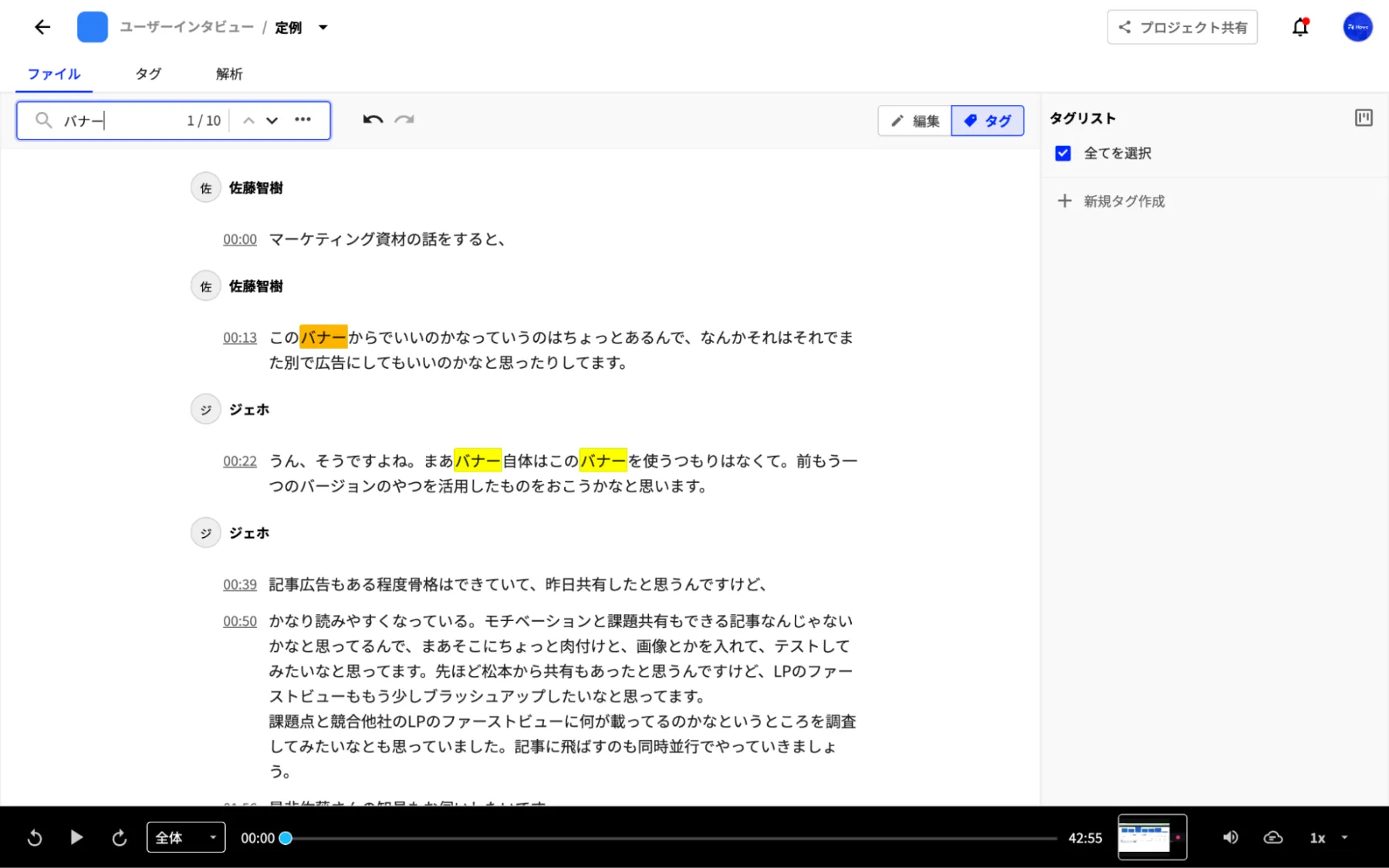The image size is (1389, 868).
Task: Click the back arrow icon
Action: click(x=42, y=27)
